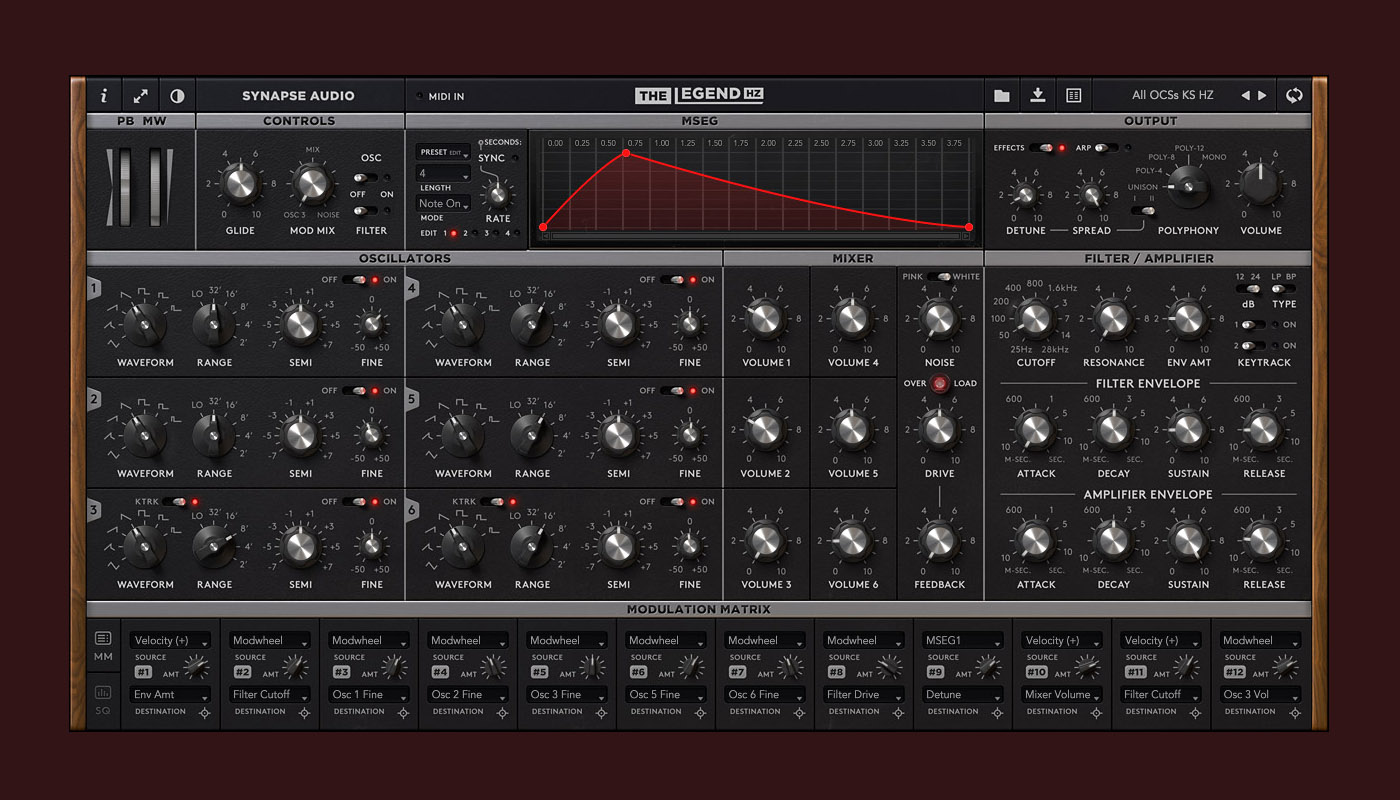Click the mod wheel MW slider
The image size is (1400, 800).
point(156,186)
